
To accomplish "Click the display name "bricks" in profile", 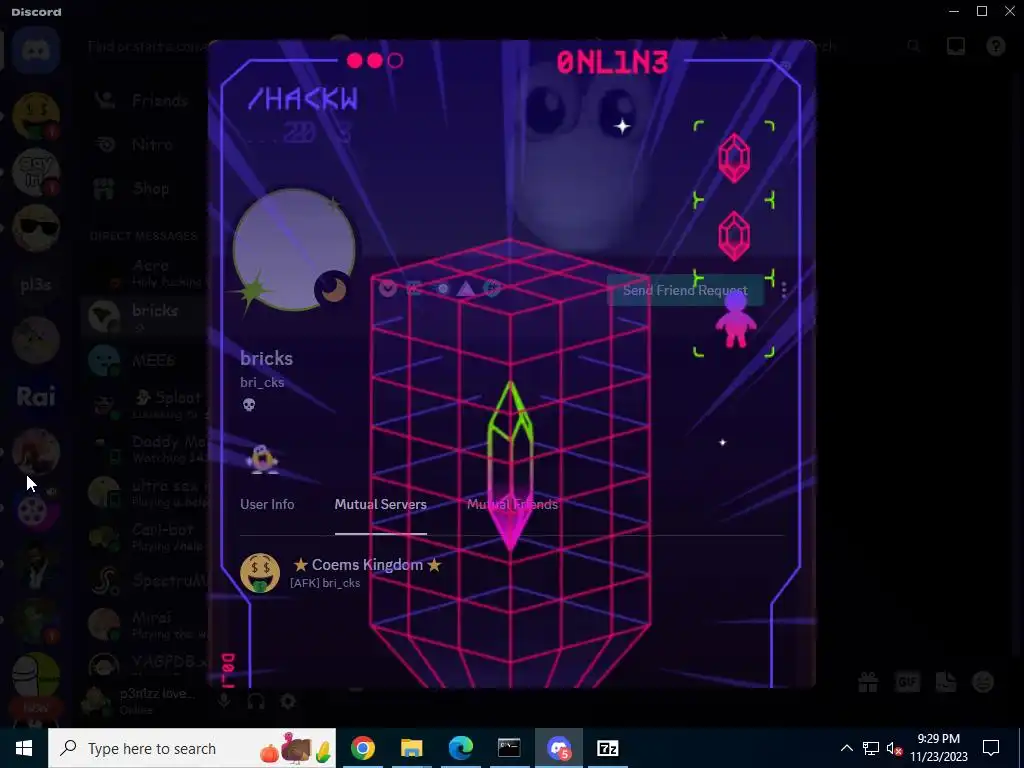I will coord(266,358).
